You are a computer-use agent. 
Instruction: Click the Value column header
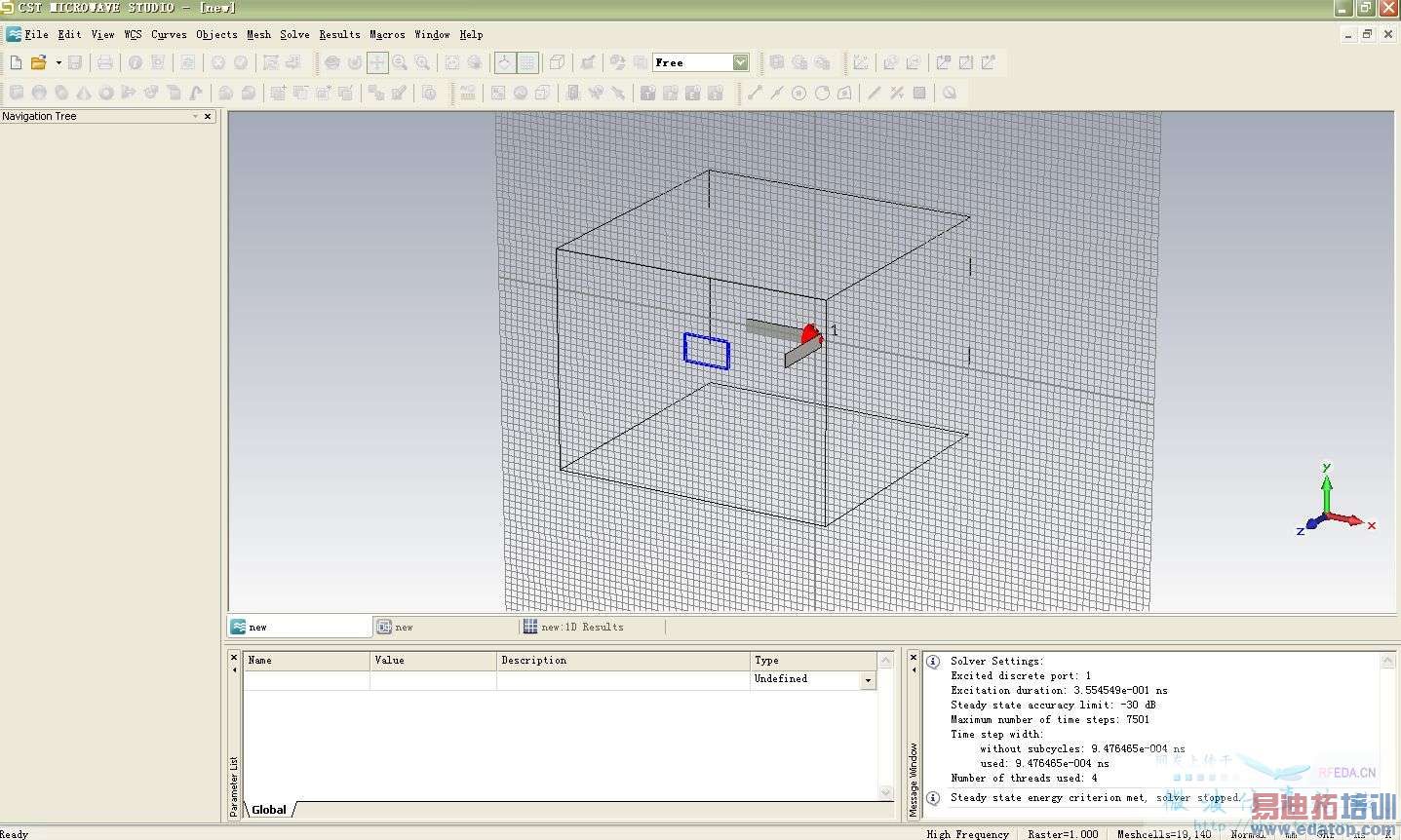[433, 660]
